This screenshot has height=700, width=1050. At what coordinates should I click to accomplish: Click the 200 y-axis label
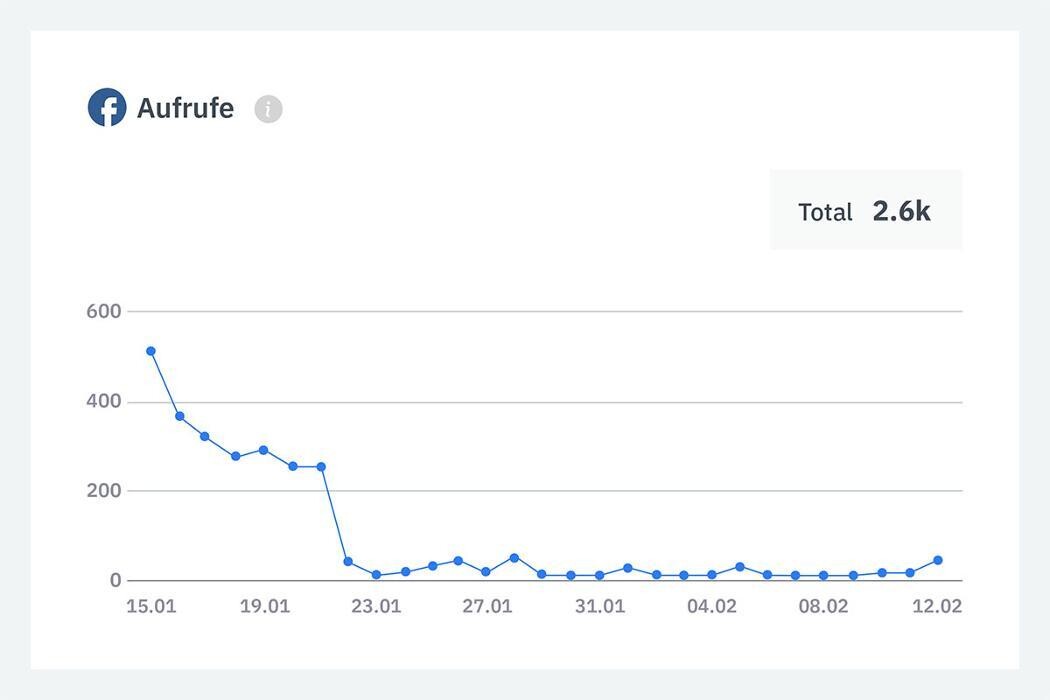(103, 491)
